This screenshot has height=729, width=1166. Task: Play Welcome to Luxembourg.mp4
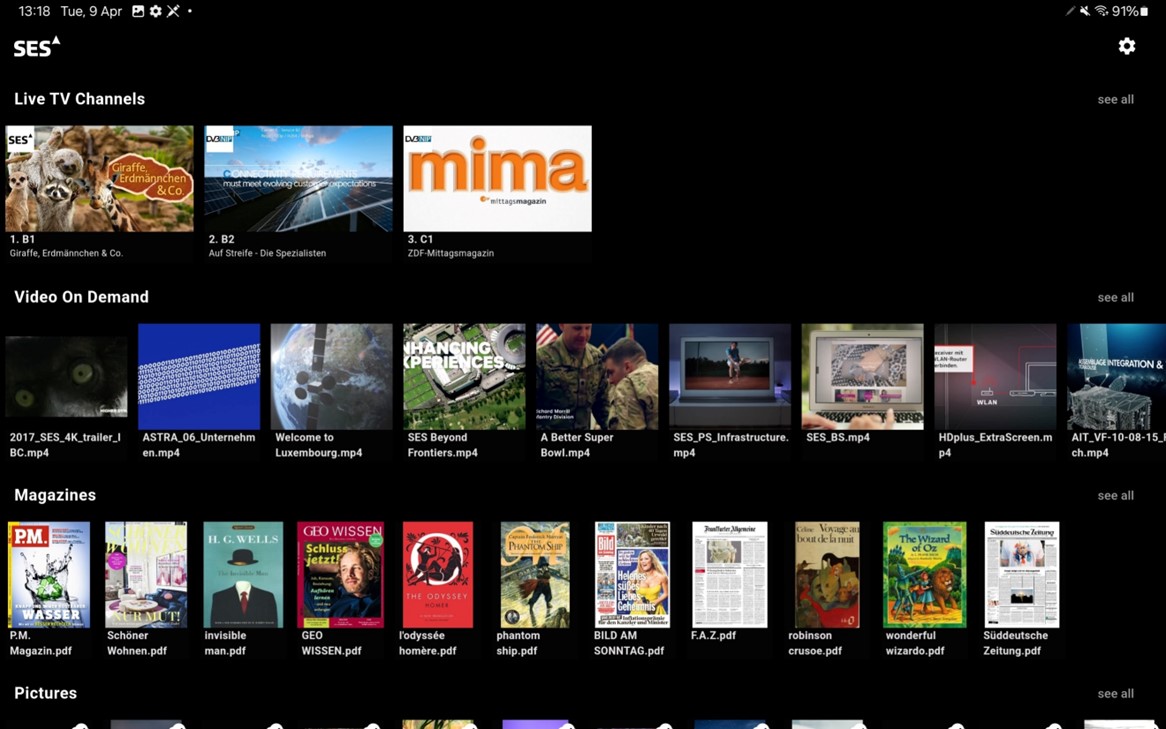click(331, 375)
